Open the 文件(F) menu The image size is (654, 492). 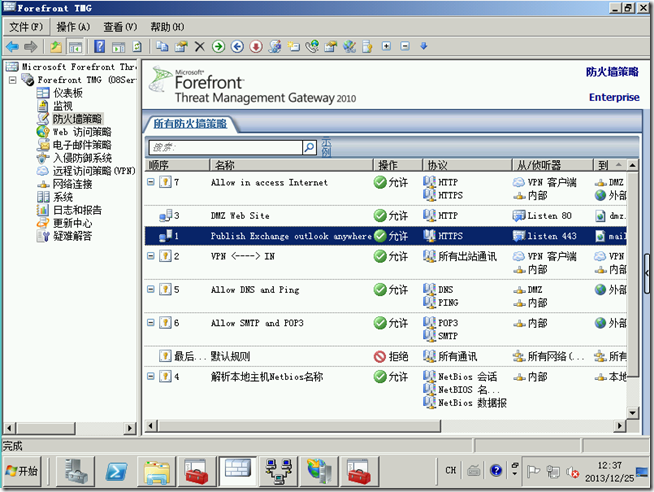click(x=26, y=27)
